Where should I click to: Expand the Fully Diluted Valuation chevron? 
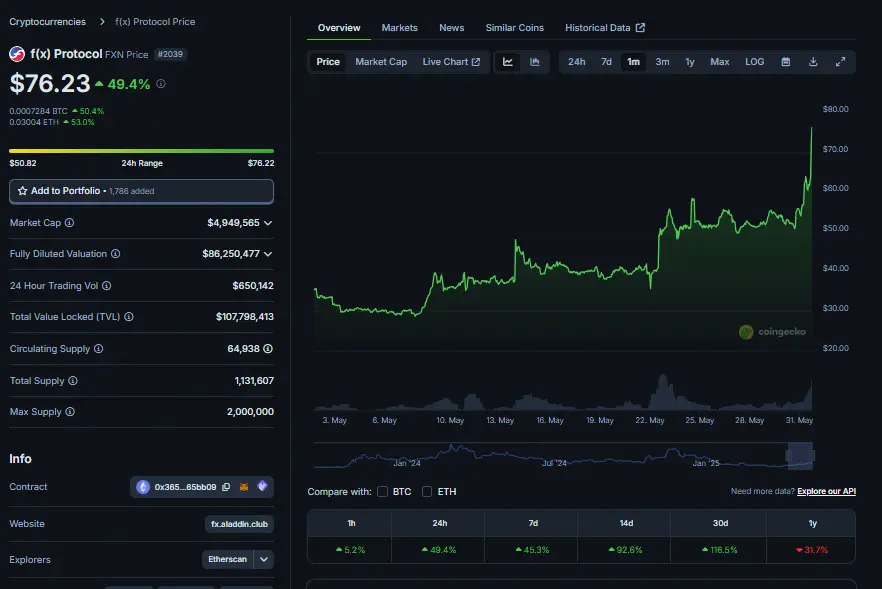(268, 254)
